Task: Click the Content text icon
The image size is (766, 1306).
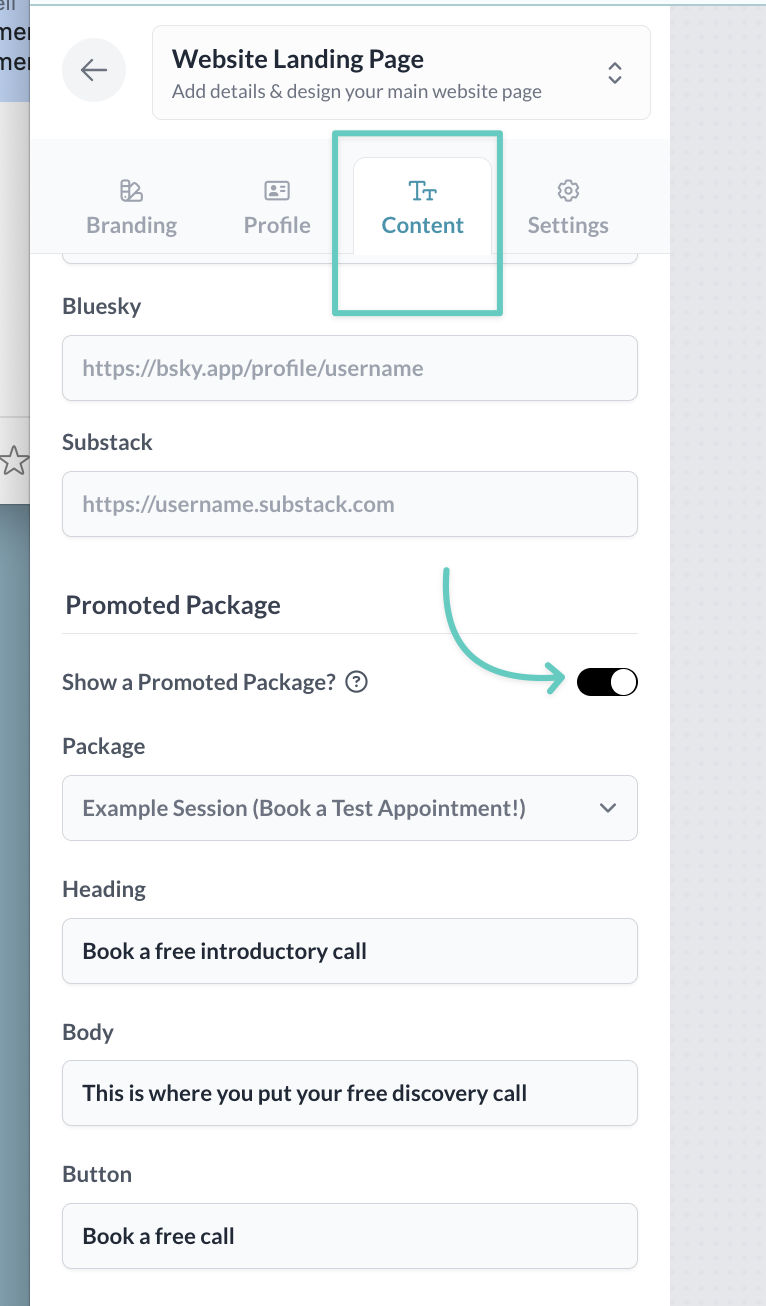Action: coord(423,190)
